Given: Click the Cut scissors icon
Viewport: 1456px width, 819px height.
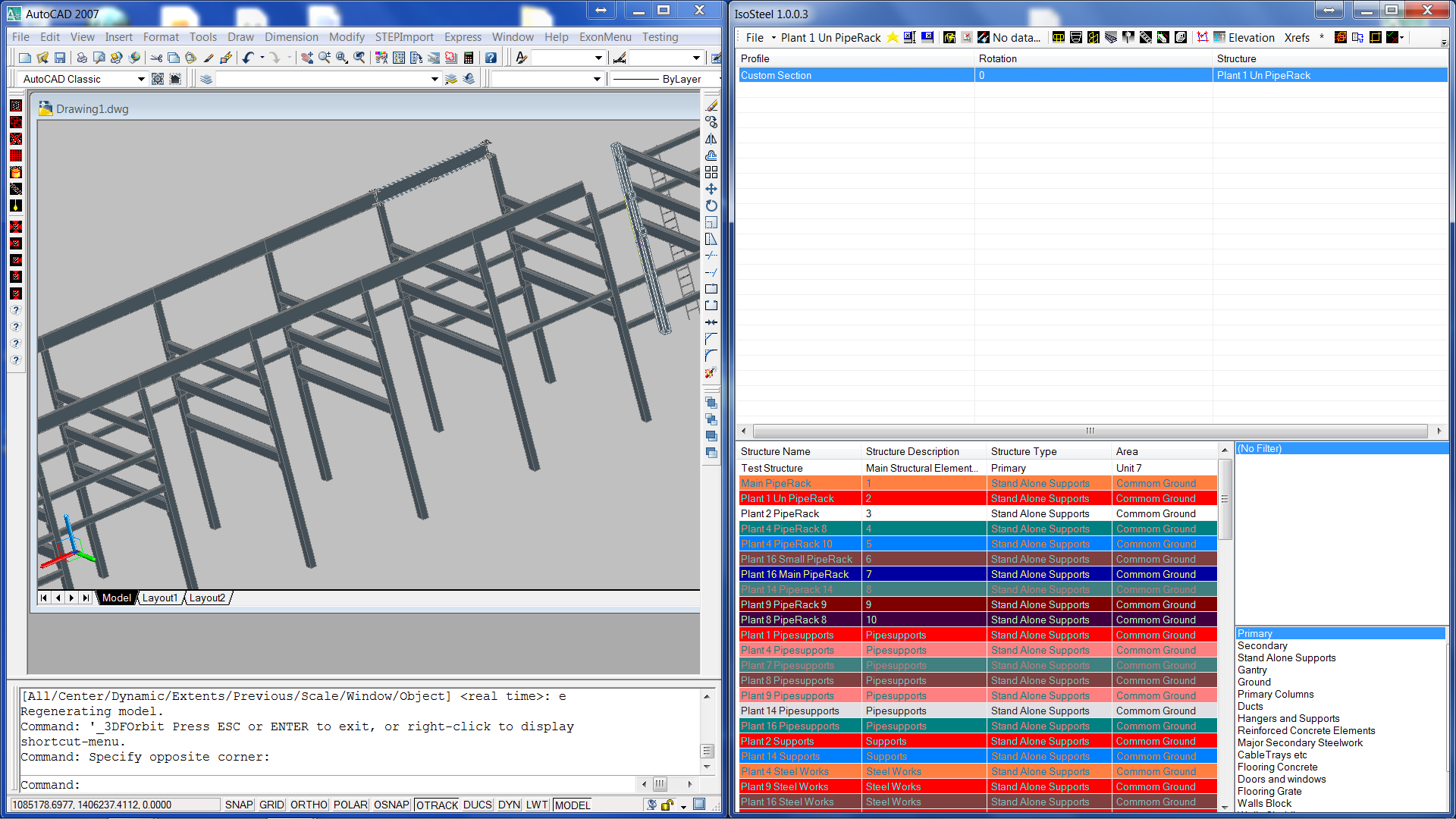Looking at the screenshot, I should (156, 58).
